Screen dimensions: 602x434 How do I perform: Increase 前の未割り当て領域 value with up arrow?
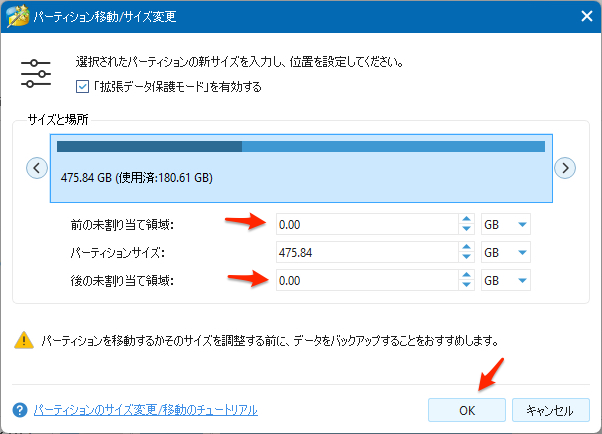tap(466, 219)
